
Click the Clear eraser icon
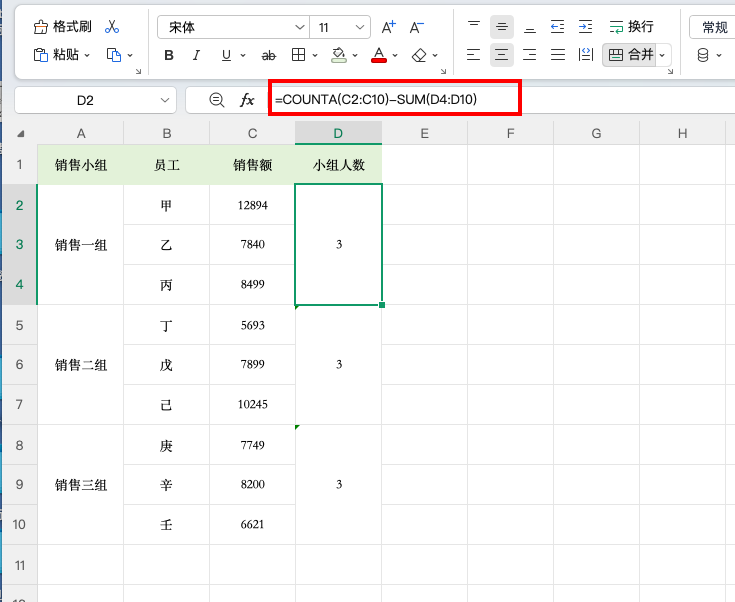419,55
